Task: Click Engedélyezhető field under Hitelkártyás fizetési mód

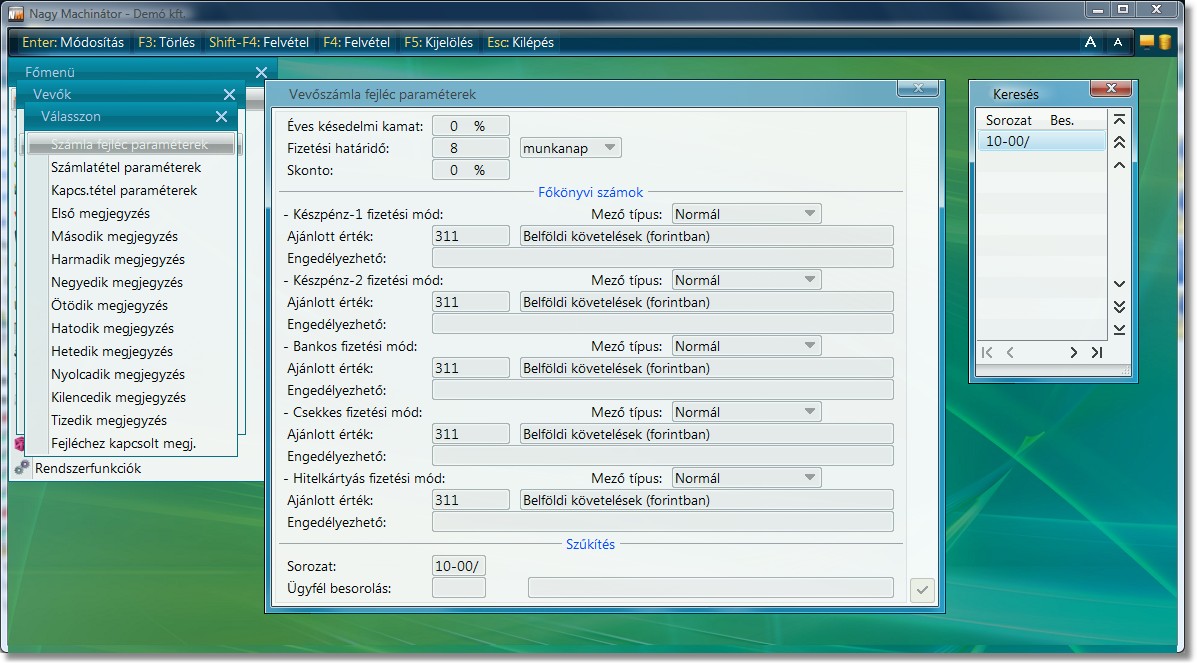Action: point(663,522)
